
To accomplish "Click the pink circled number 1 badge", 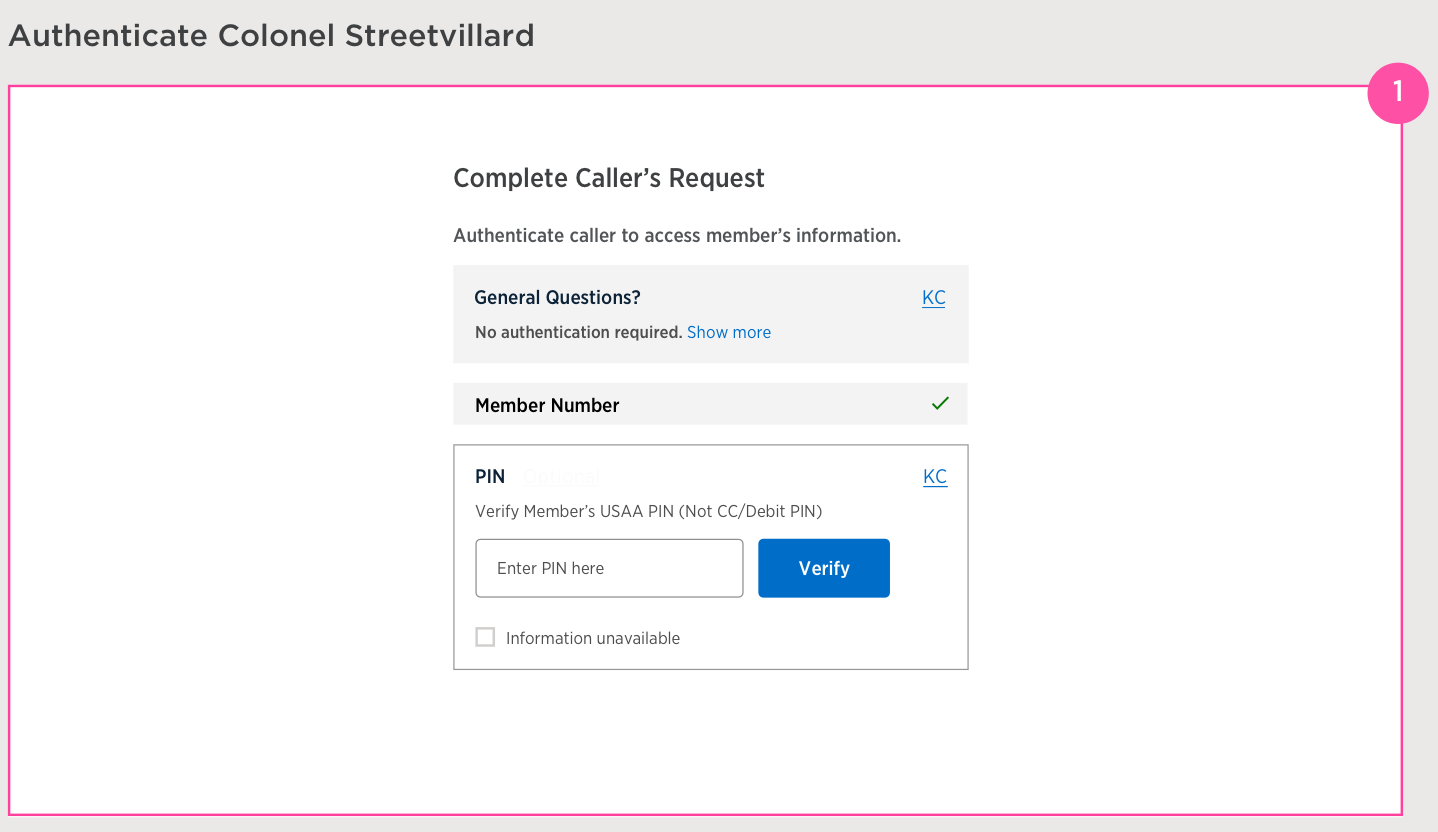I will pos(1397,93).
